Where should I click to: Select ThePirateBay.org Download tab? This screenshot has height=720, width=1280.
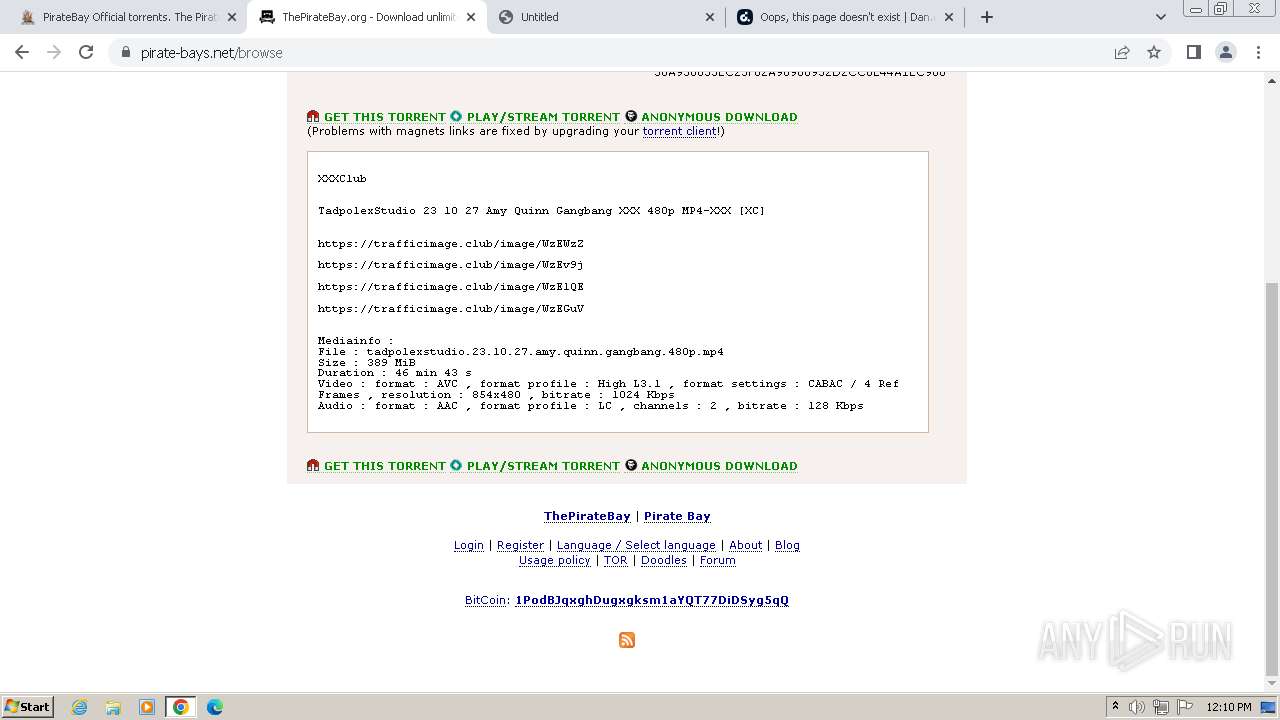[367, 17]
